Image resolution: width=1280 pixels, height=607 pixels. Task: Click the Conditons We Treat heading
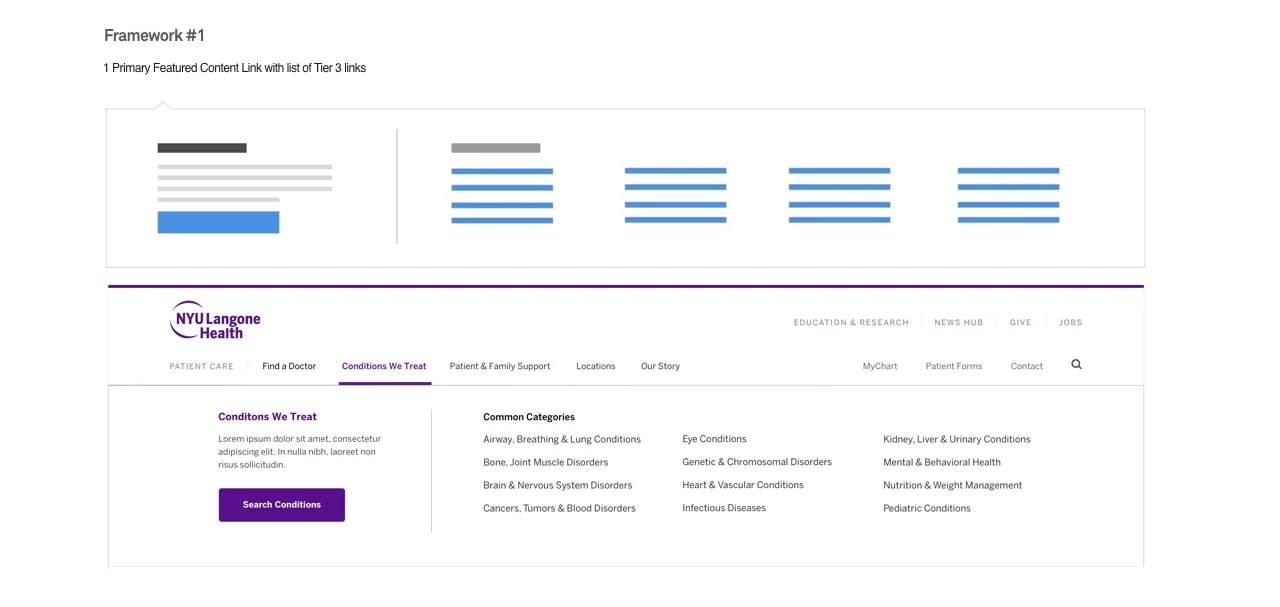[x=267, y=417]
